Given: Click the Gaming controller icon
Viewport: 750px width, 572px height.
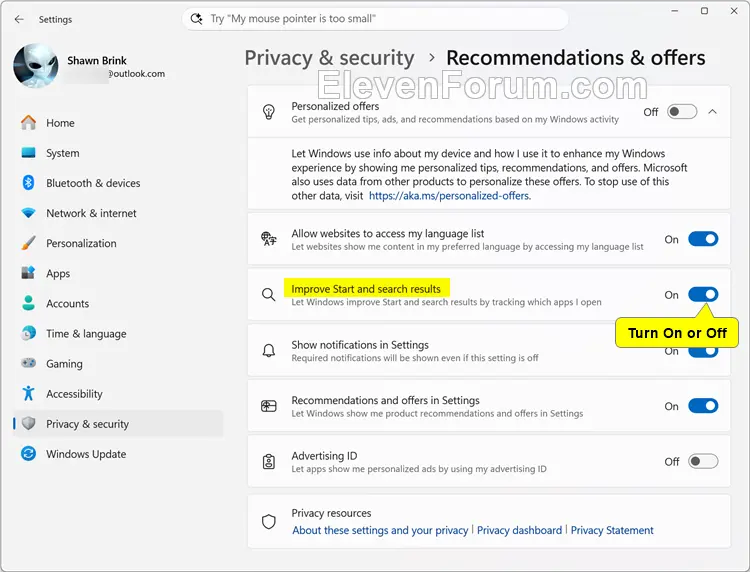Looking at the screenshot, I should pyautogui.click(x=29, y=363).
